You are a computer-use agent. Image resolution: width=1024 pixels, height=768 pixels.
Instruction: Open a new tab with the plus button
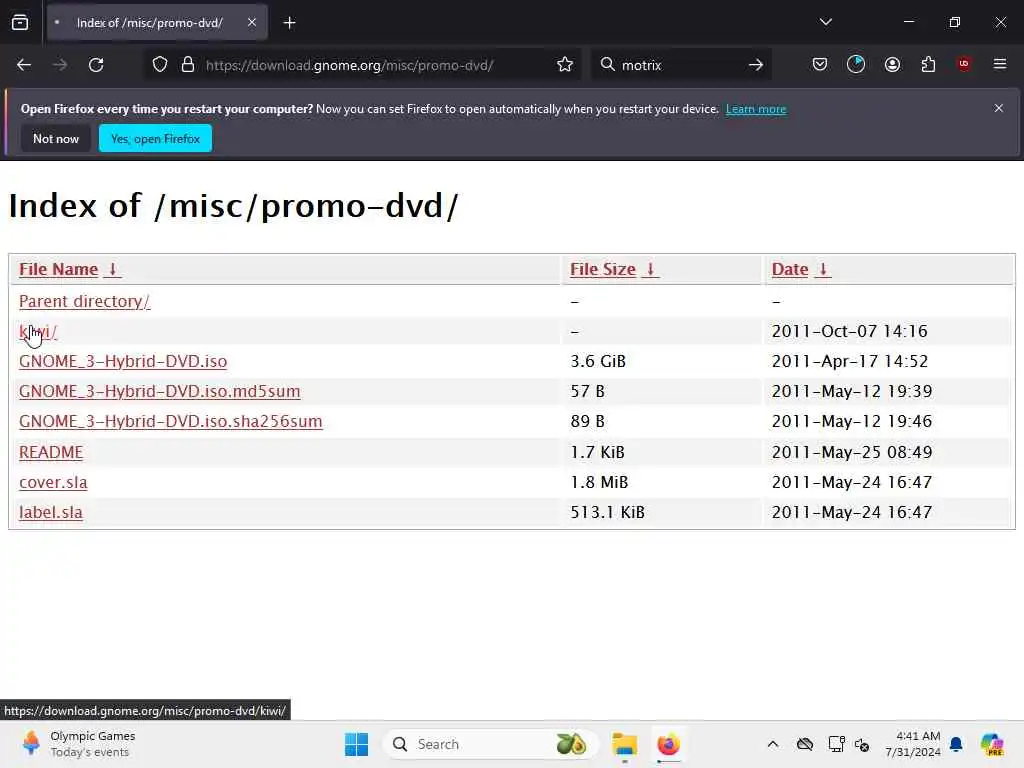click(289, 23)
